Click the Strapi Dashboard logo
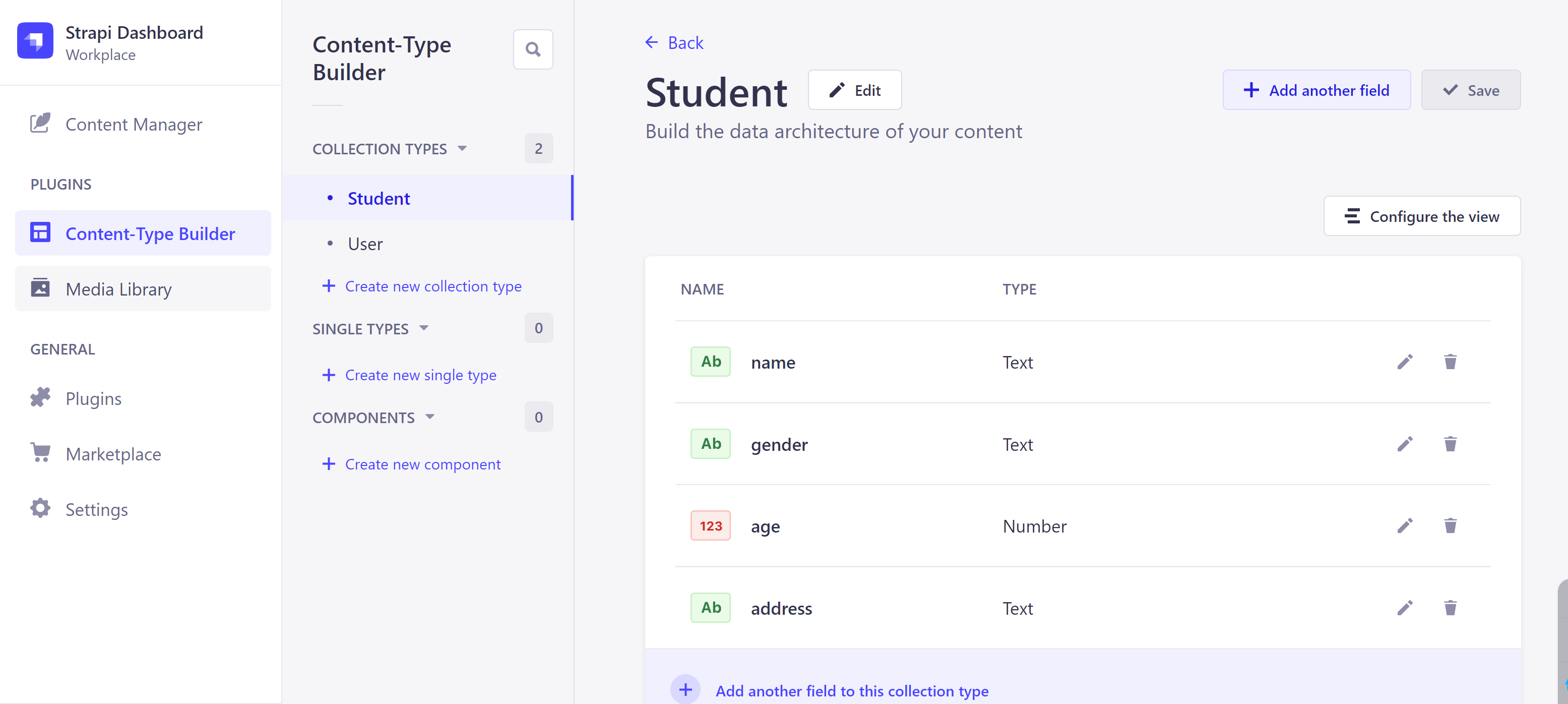Image resolution: width=1568 pixels, height=704 pixels. [x=35, y=41]
